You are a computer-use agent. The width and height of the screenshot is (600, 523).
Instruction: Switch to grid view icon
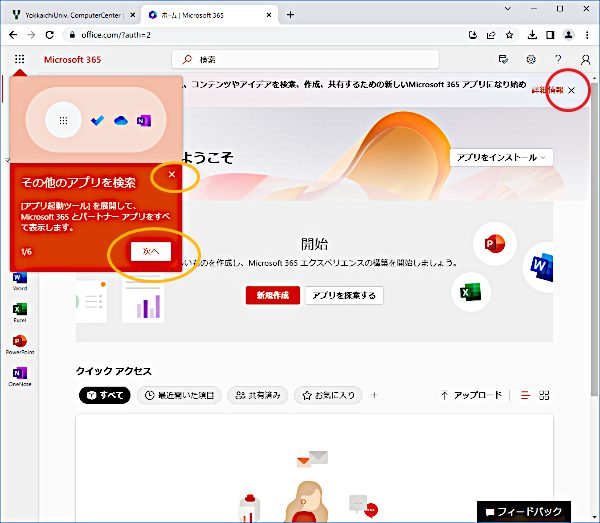[x=544, y=395]
